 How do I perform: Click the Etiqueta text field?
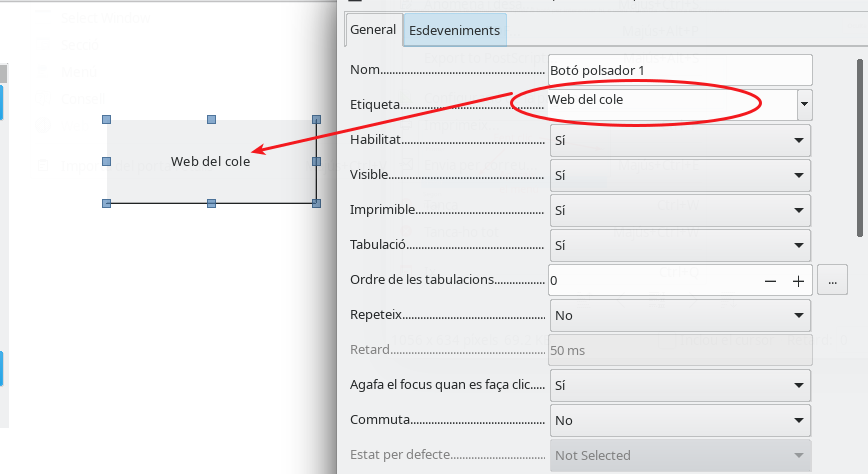click(670, 102)
